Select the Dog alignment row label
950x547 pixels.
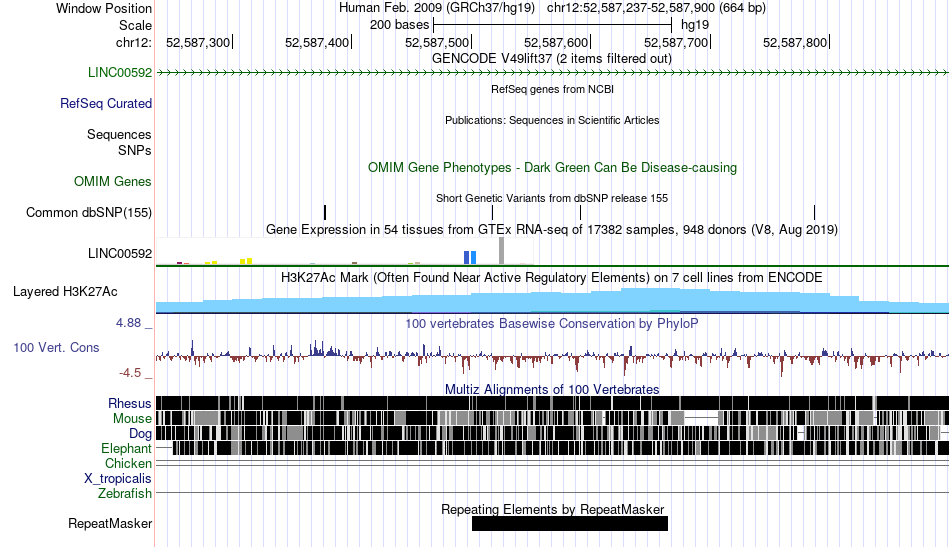[140, 434]
